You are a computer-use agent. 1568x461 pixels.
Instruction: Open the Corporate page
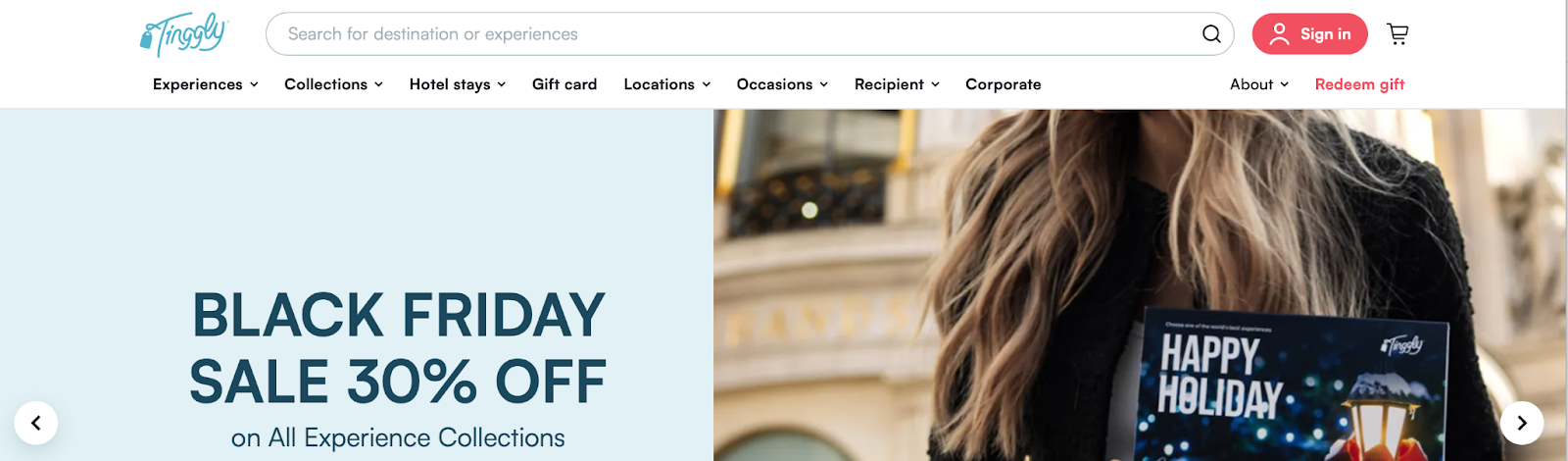click(x=1004, y=84)
